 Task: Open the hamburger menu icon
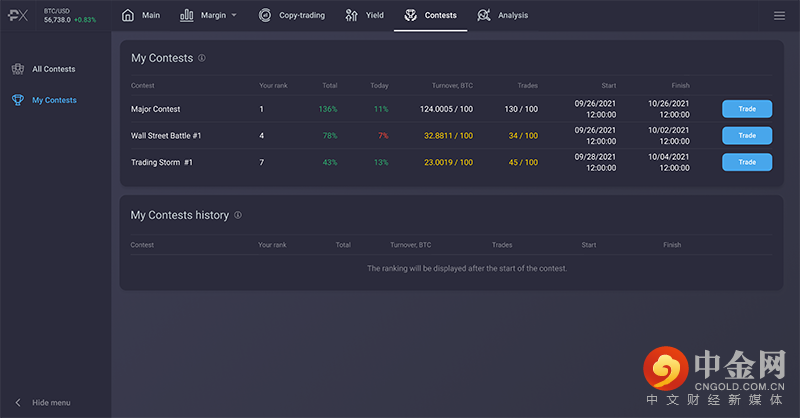point(779,16)
